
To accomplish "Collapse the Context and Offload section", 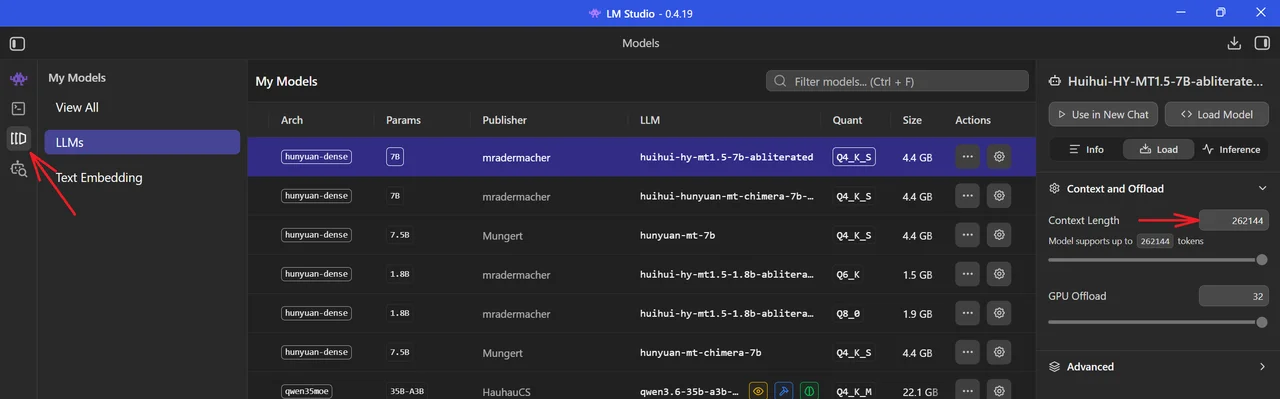I will (x=1262, y=188).
